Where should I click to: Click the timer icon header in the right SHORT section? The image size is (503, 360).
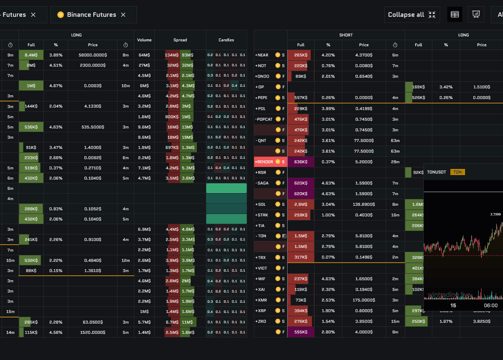point(395,45)
